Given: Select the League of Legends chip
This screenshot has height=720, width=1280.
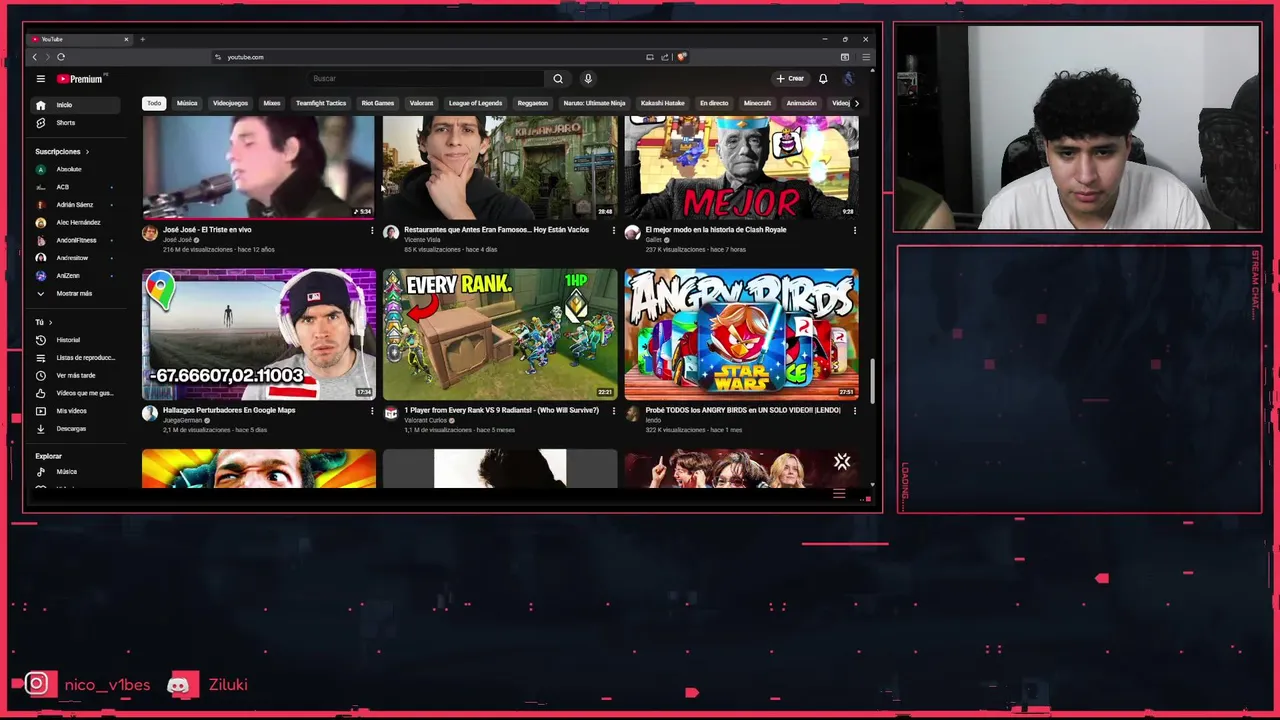Looking at the screenshot, I should point(475,103).
